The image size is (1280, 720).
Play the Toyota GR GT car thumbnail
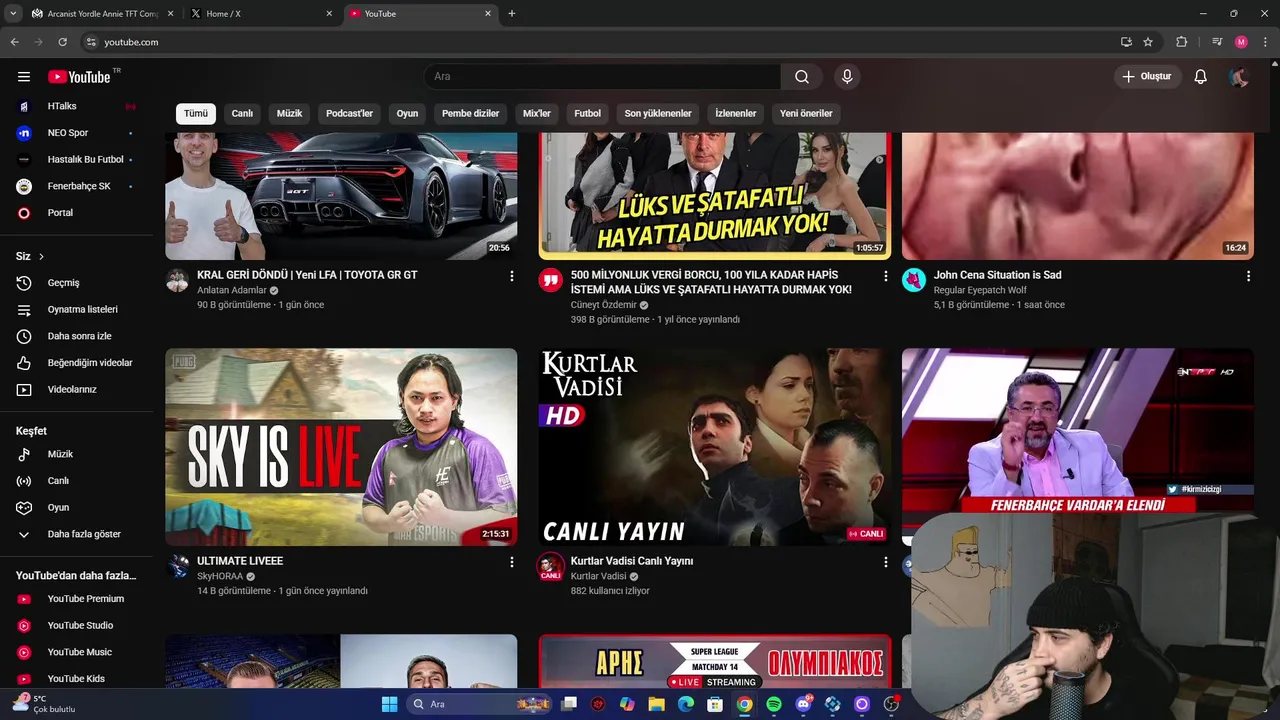[341, 196]
